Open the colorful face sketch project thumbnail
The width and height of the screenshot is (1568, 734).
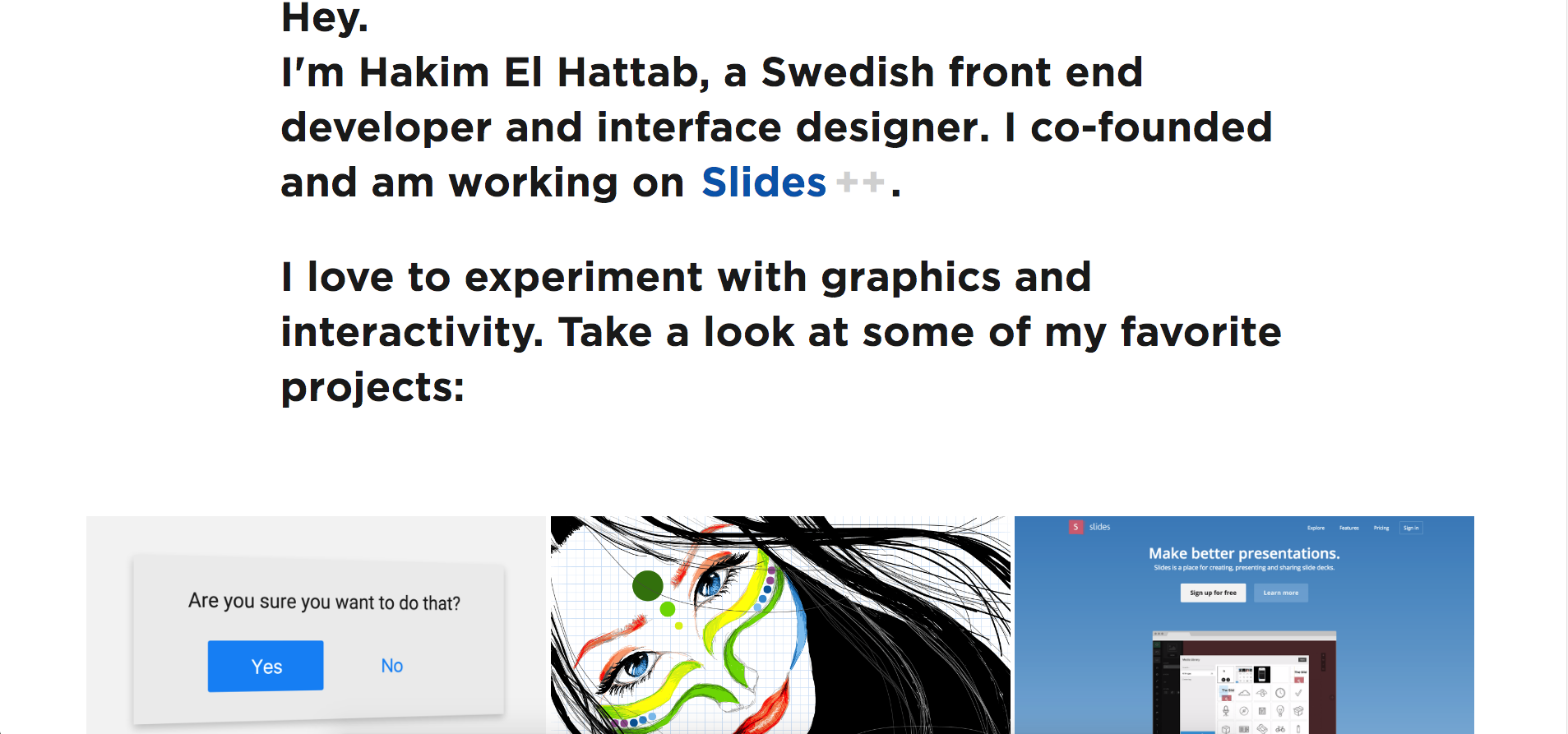pyautogui.click(x=780, y=625)
